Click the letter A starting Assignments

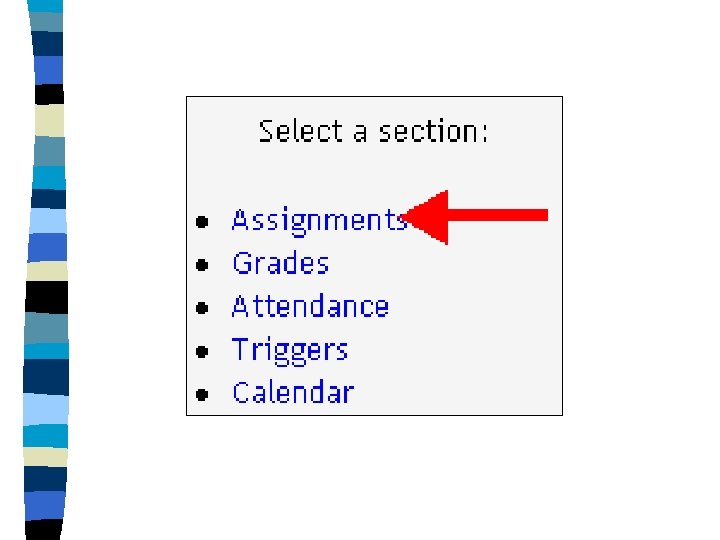click(241, 220)
